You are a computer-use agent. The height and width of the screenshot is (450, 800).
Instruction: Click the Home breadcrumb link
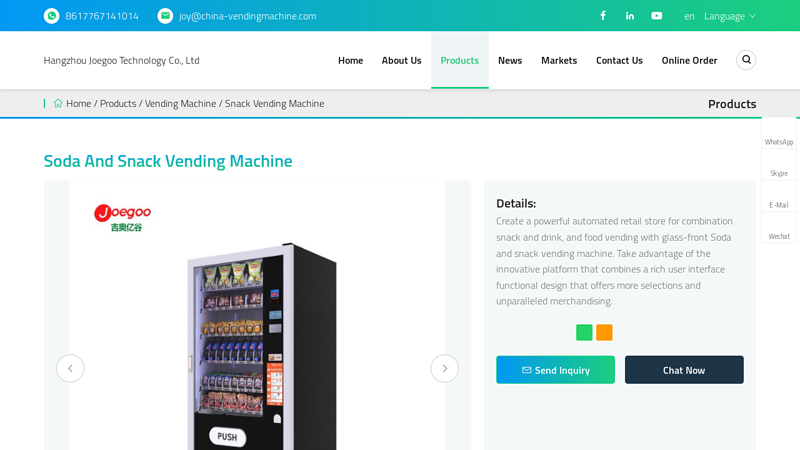pyautogui.click(x=79, y=104)
